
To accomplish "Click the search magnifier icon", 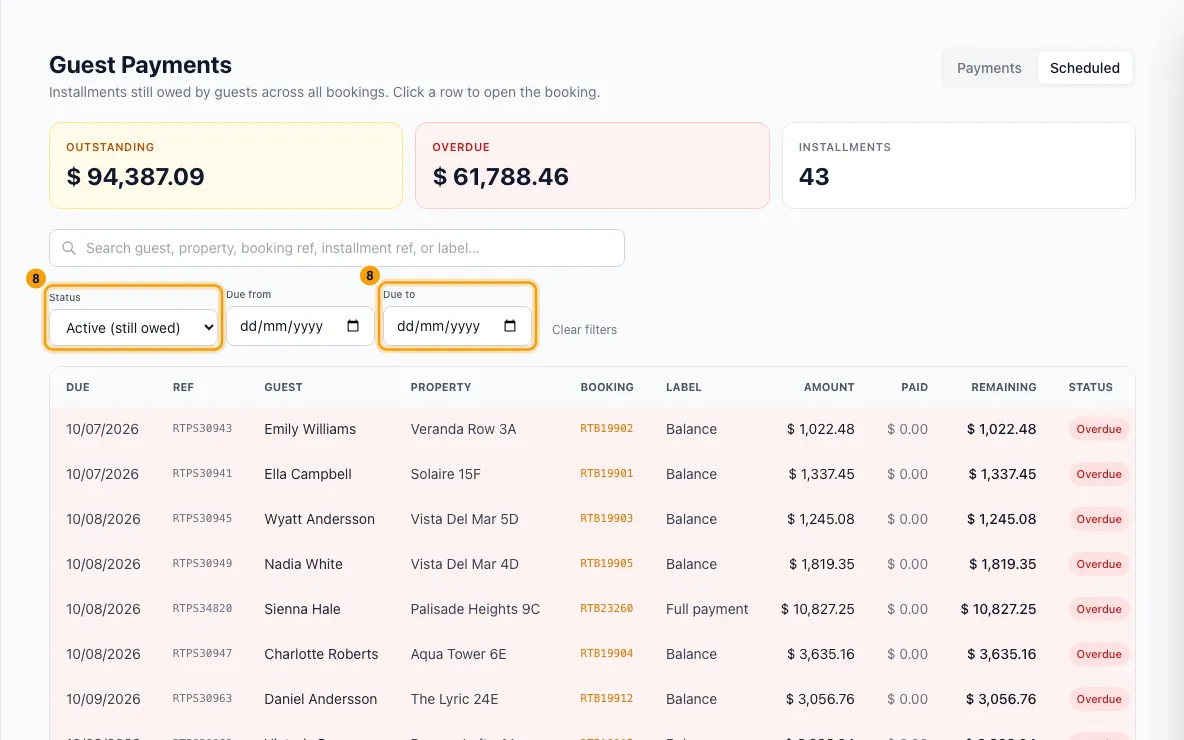I will pyautogui.click(x=69, y=248).
